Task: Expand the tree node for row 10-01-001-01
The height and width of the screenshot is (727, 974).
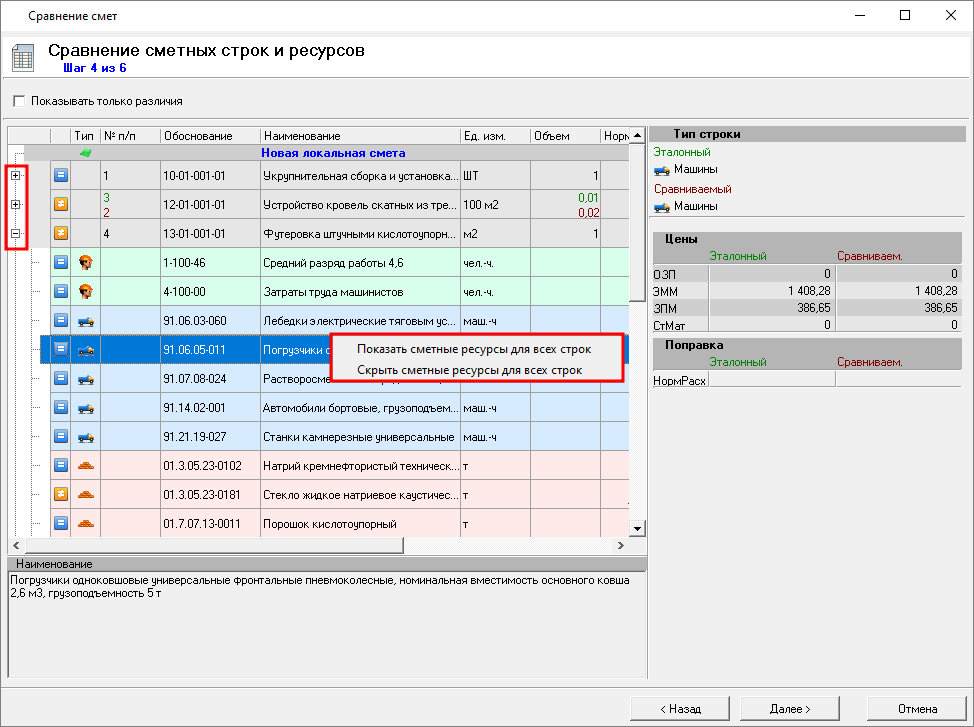Action: pos(15,175)
